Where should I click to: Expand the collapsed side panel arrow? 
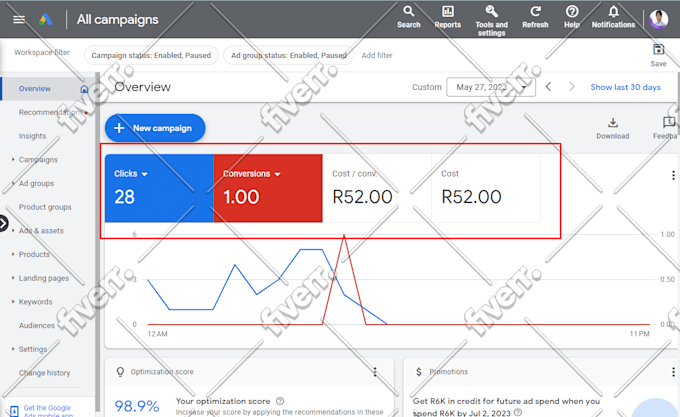point(3,224)
